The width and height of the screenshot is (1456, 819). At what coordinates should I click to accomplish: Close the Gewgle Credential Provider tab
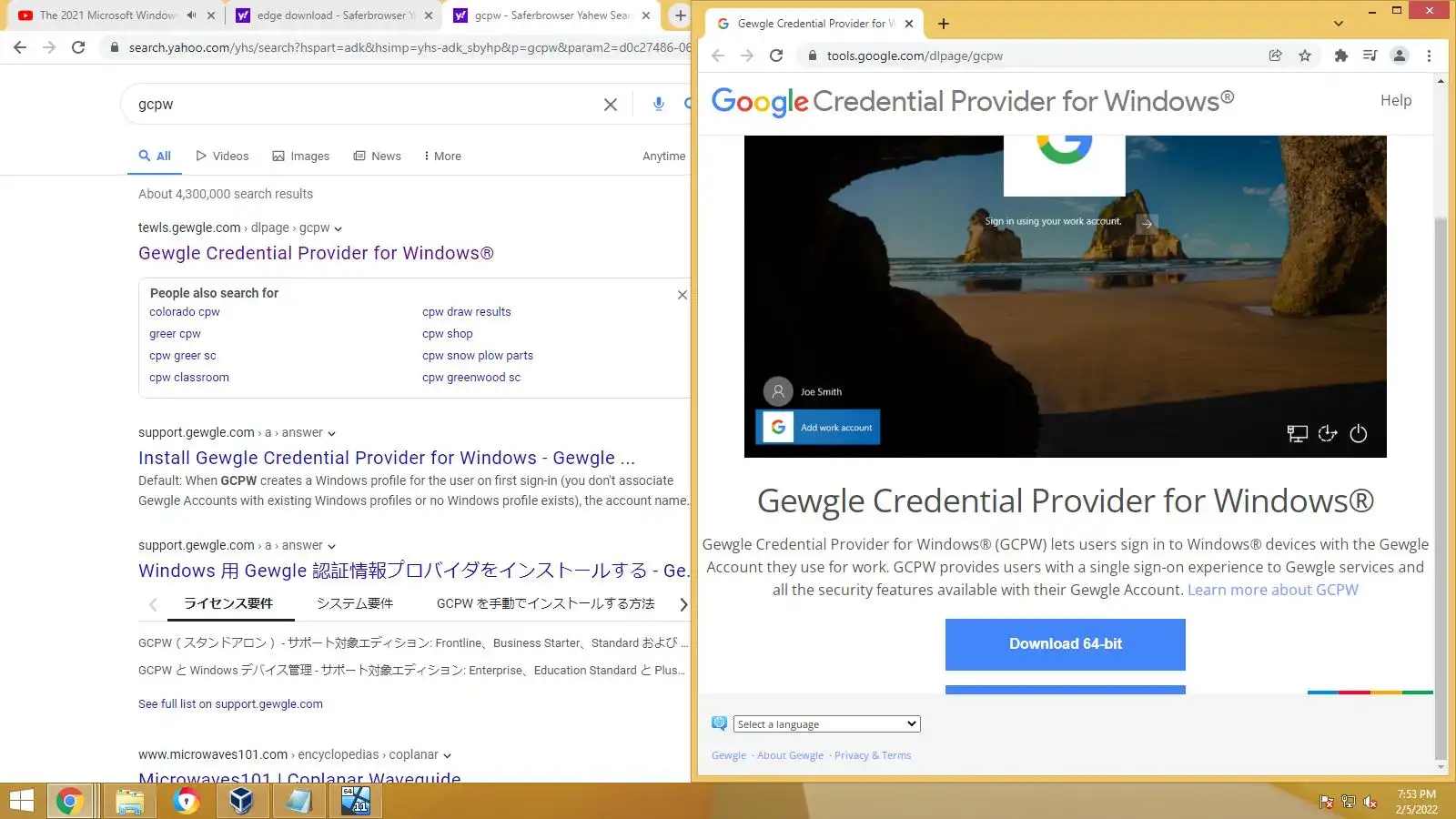(909, 24)
